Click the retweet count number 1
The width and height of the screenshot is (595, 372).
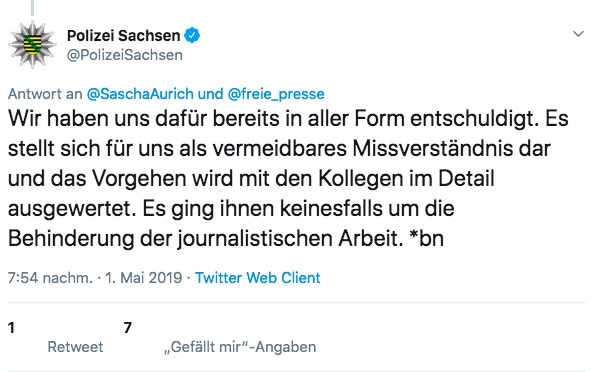click(11, 328)
